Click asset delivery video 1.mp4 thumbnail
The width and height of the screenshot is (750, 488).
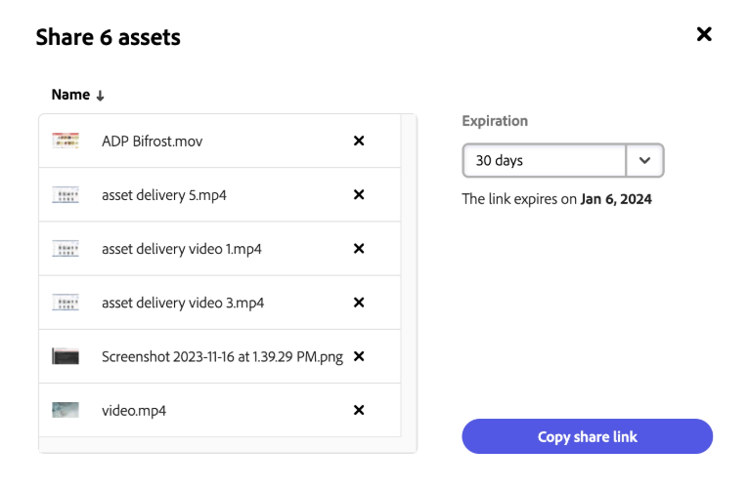tap(66, 249)
